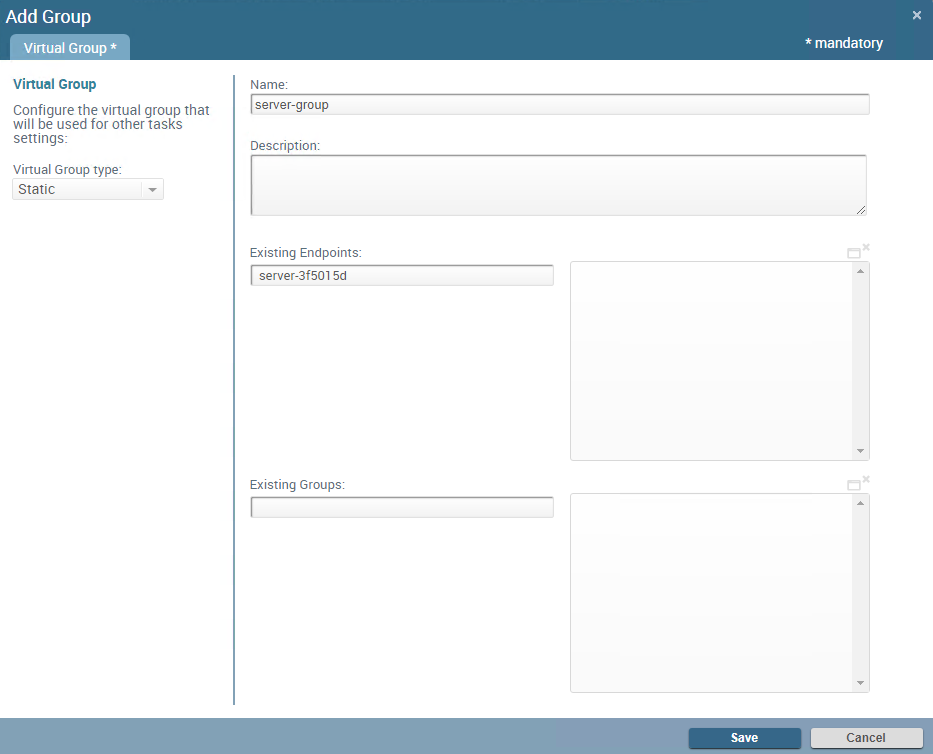Click inside the selected endpoints list box
933x754 pixels.
[x=711, y=361]
